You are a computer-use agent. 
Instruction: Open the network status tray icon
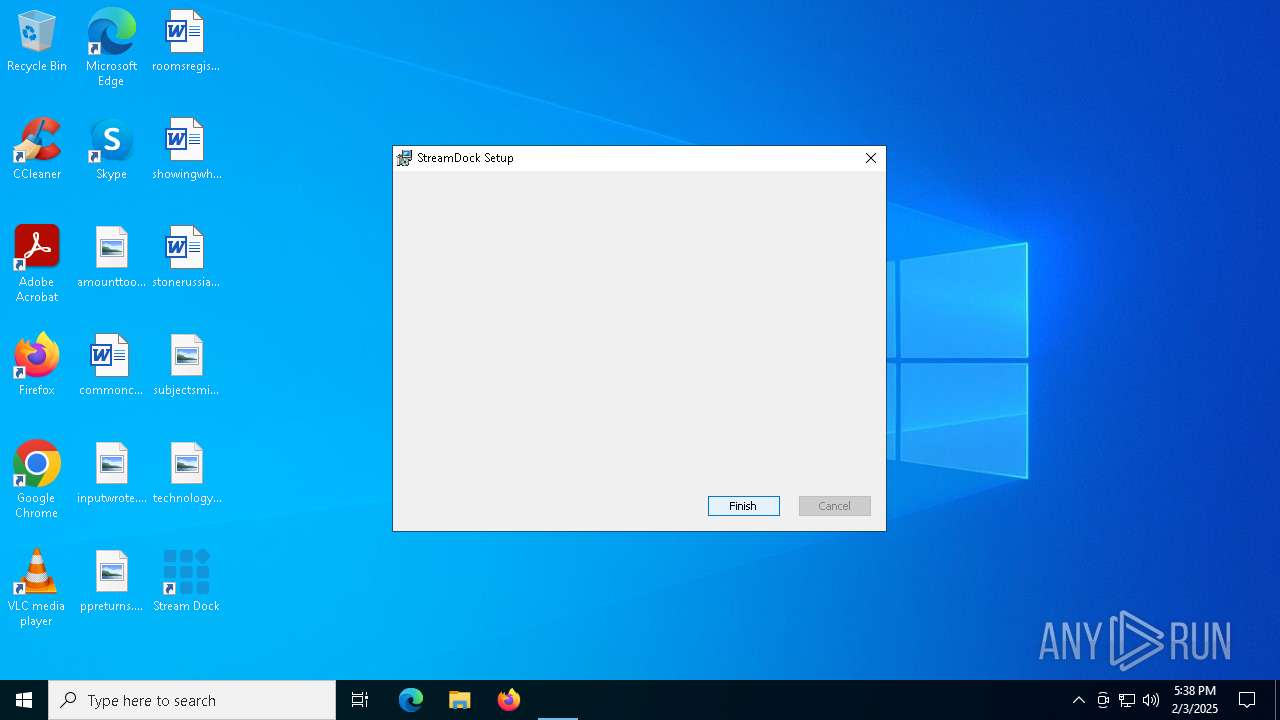pyautogui.click(x=1127, y=700)
